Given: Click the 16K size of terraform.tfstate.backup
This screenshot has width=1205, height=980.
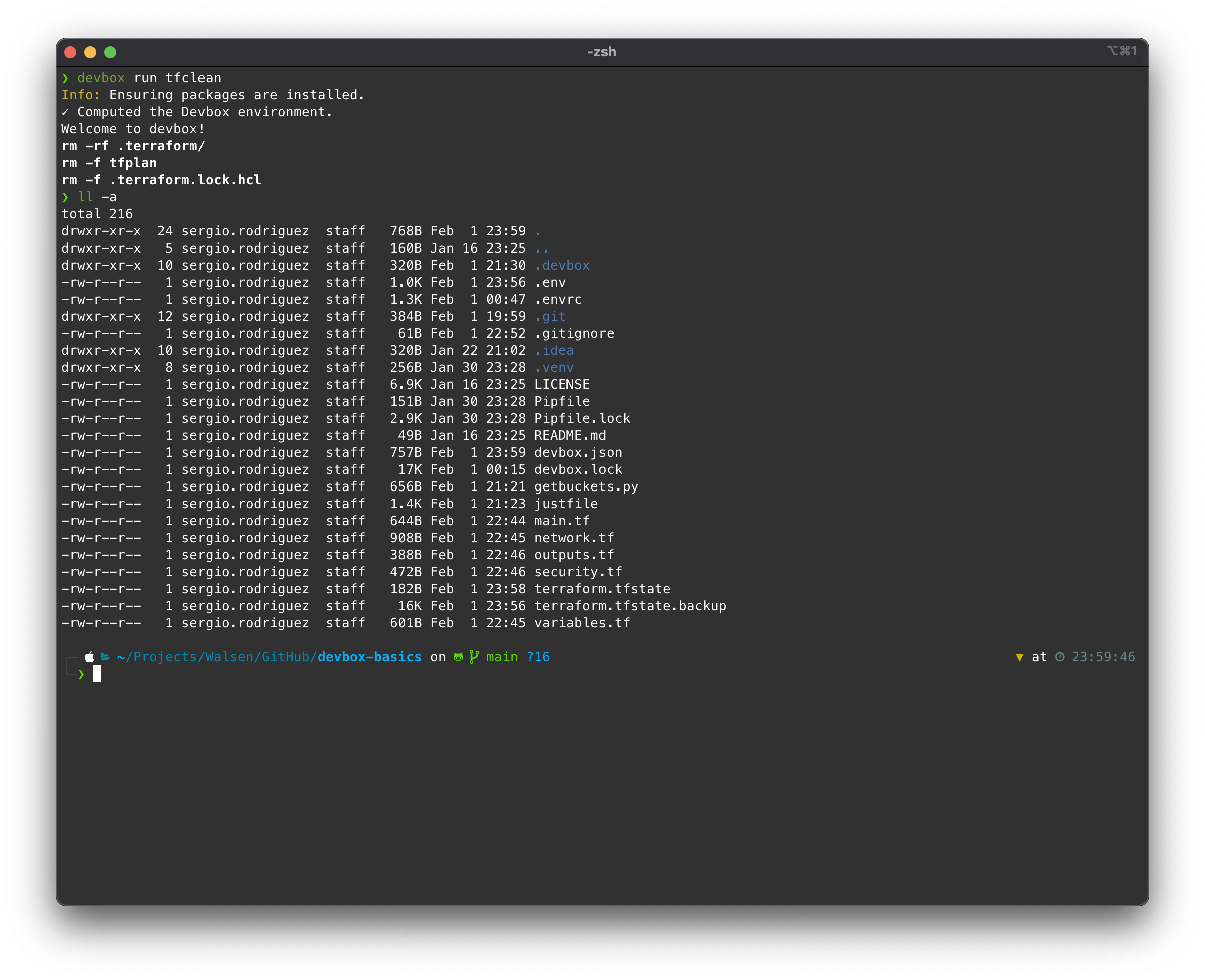Looking at the screenshot, I should click(x=410, y=606).
